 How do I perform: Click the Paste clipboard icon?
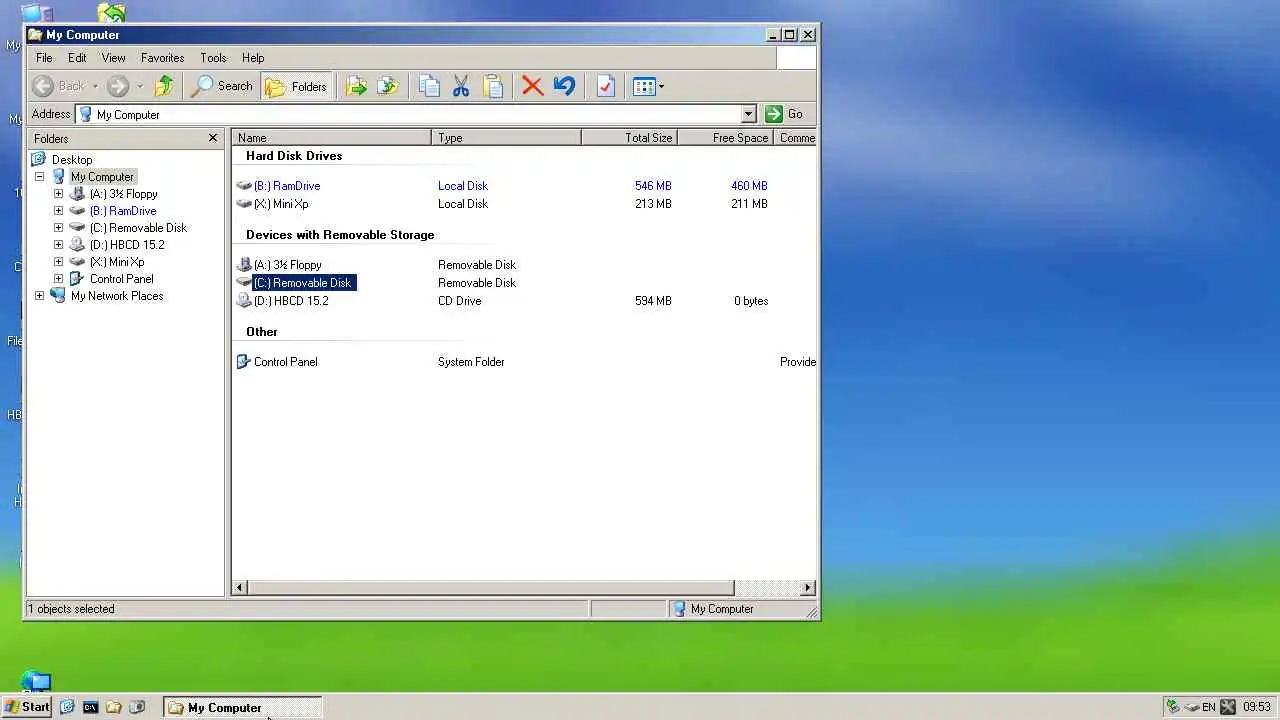493,86
